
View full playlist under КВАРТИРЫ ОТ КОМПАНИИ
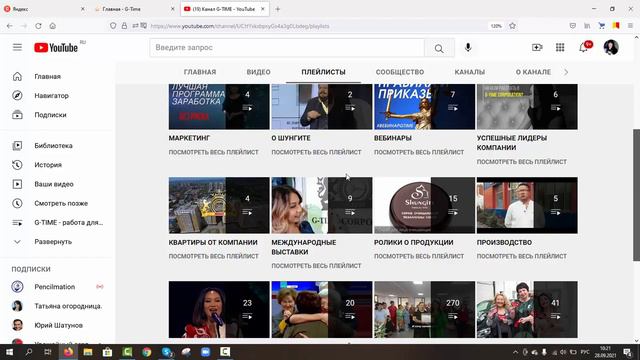click(x=213, y=256)
